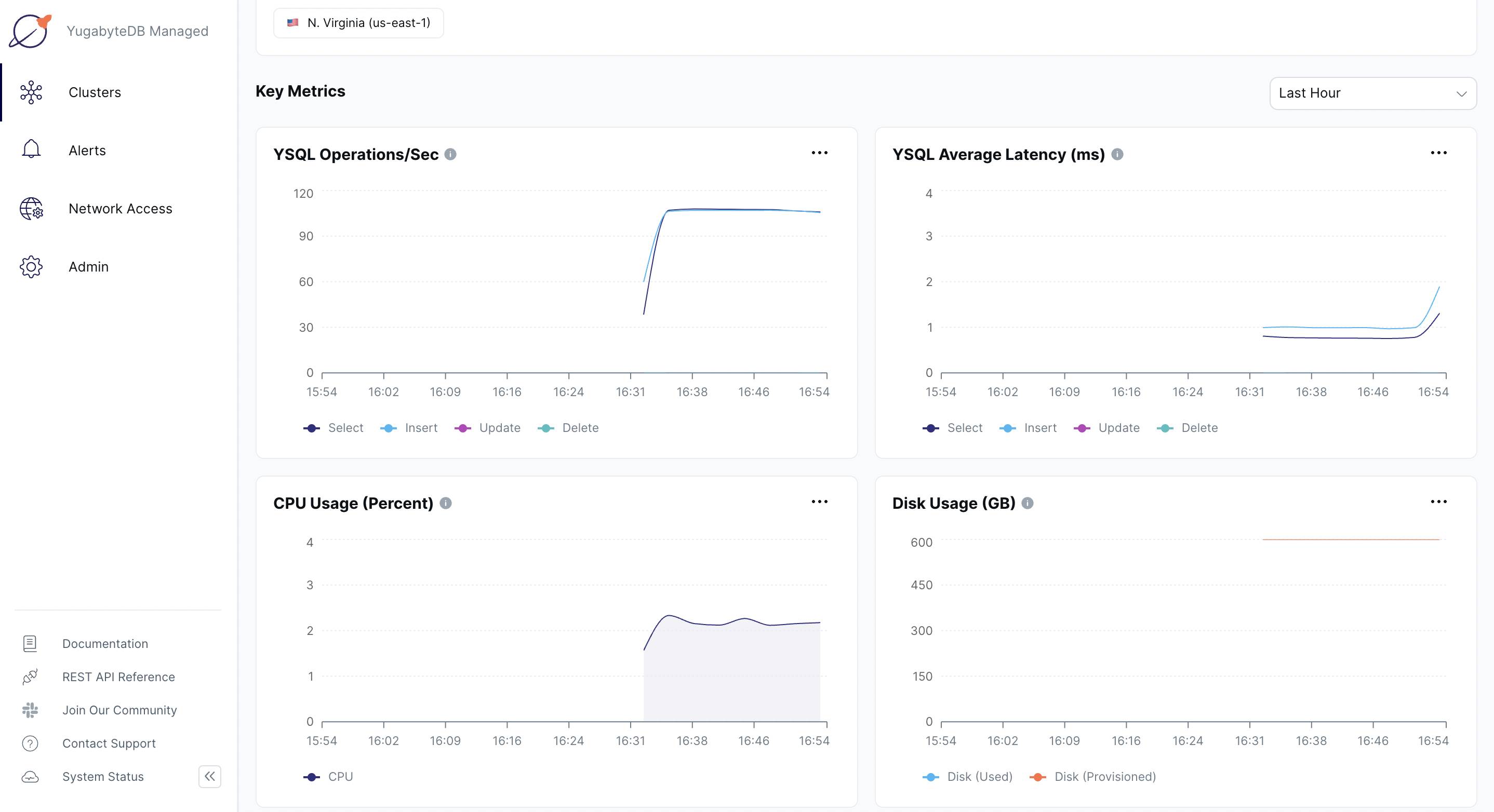Open the CPU Usage chart options menu
Screen dimensions: 1494x812
(820, 502)
